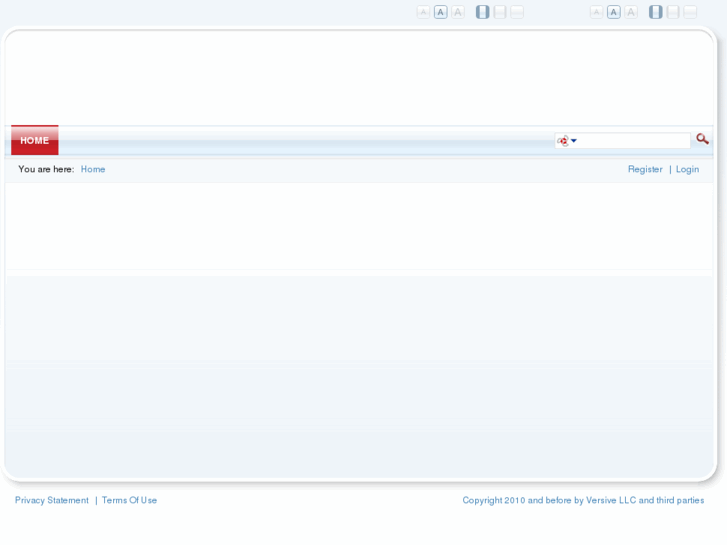Open the HOME navigation tab

[x=35, y=140]
